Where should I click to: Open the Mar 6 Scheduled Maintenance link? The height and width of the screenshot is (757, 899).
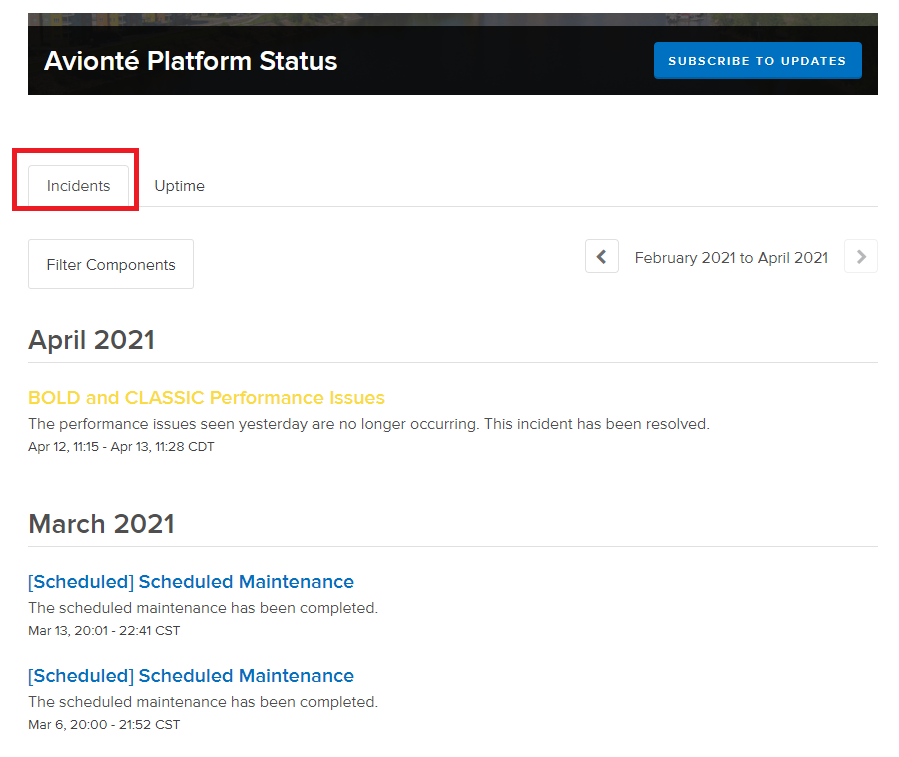[191, 676]
